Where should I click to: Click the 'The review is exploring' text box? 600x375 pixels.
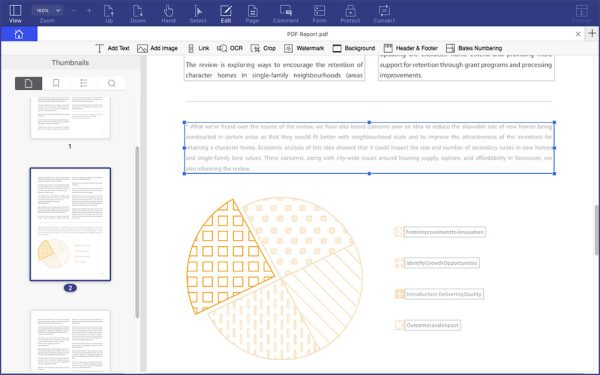click(274, 69)
